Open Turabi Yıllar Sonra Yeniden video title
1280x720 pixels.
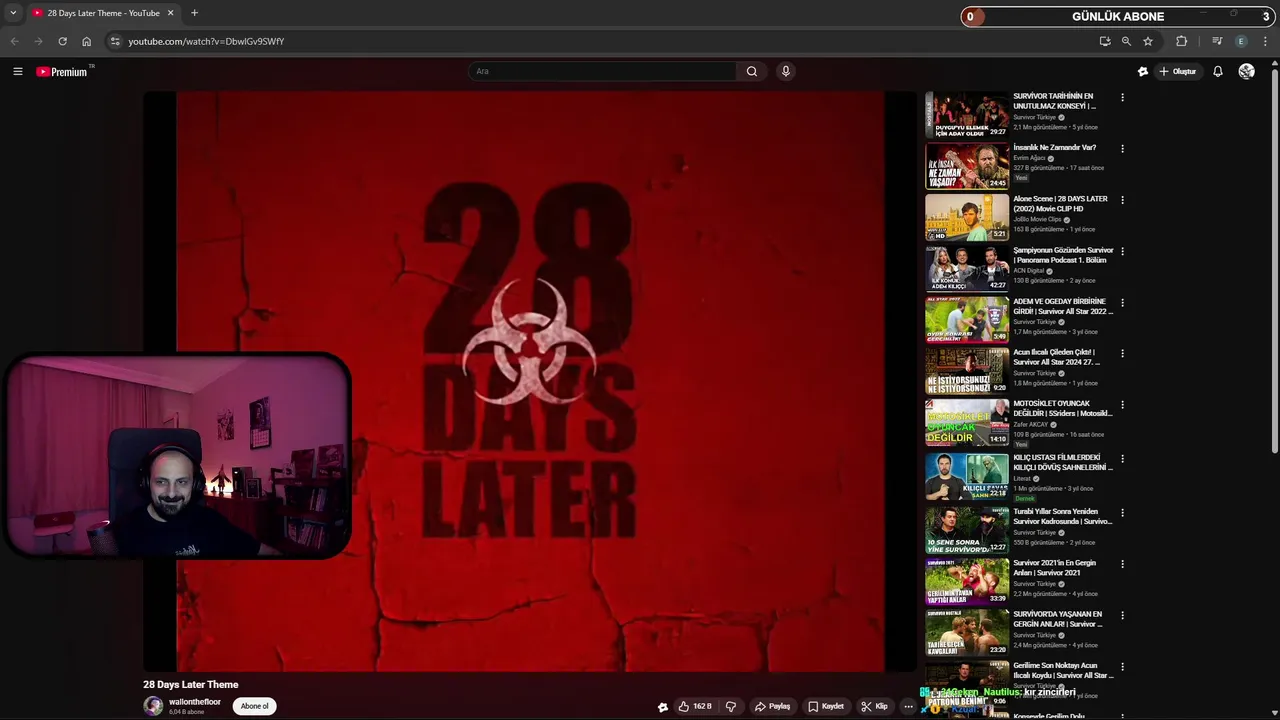pos(1063,516)
